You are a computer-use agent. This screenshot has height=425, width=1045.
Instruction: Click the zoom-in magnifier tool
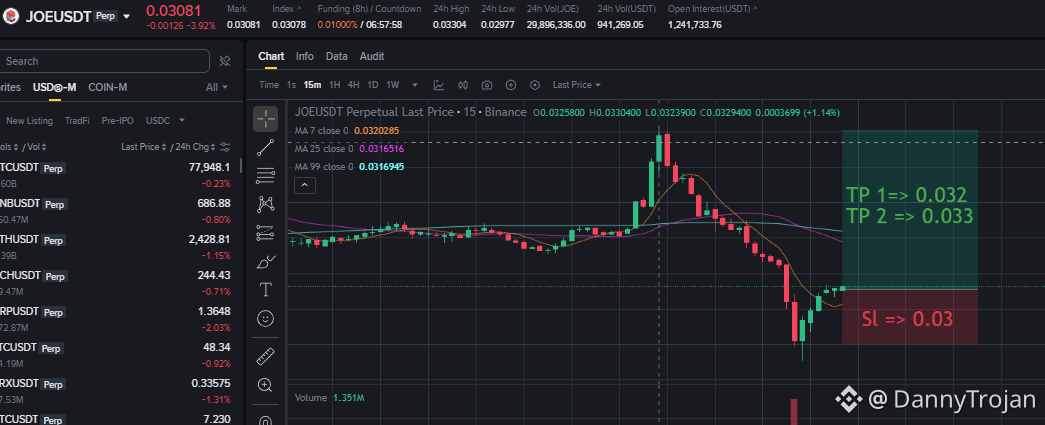(266, 385)
